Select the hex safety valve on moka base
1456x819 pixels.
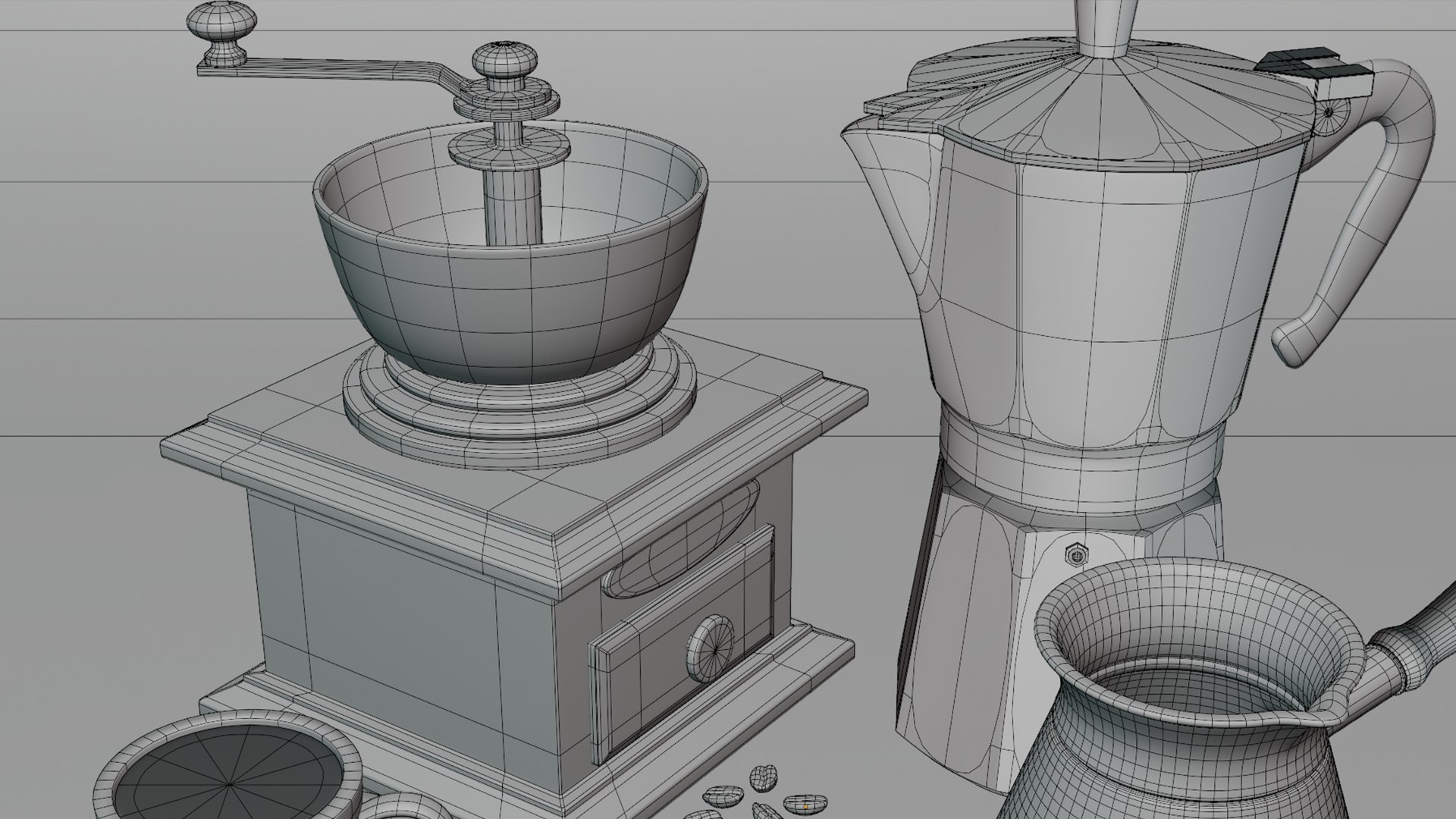1075,556
